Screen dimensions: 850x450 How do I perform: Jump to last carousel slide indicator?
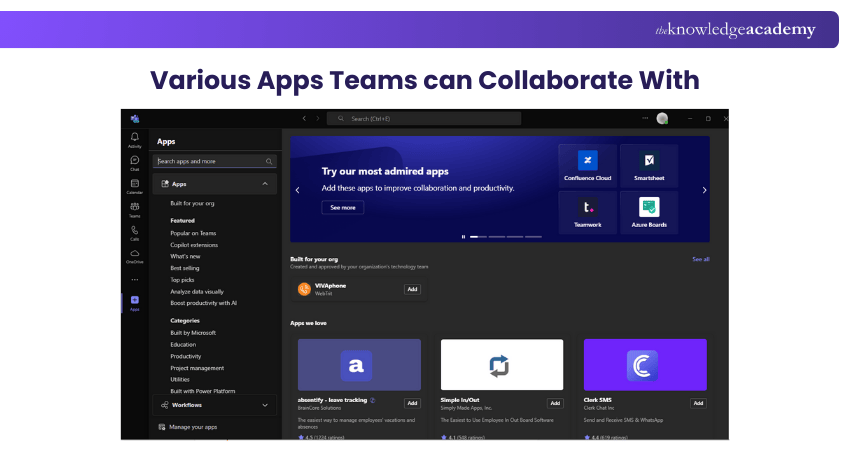pyautogui.click(x=533, y=236)
